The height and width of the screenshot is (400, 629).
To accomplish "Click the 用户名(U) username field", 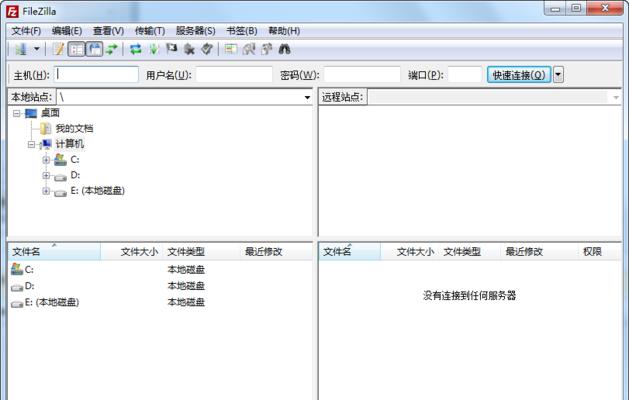I will (x=234, y=75).
